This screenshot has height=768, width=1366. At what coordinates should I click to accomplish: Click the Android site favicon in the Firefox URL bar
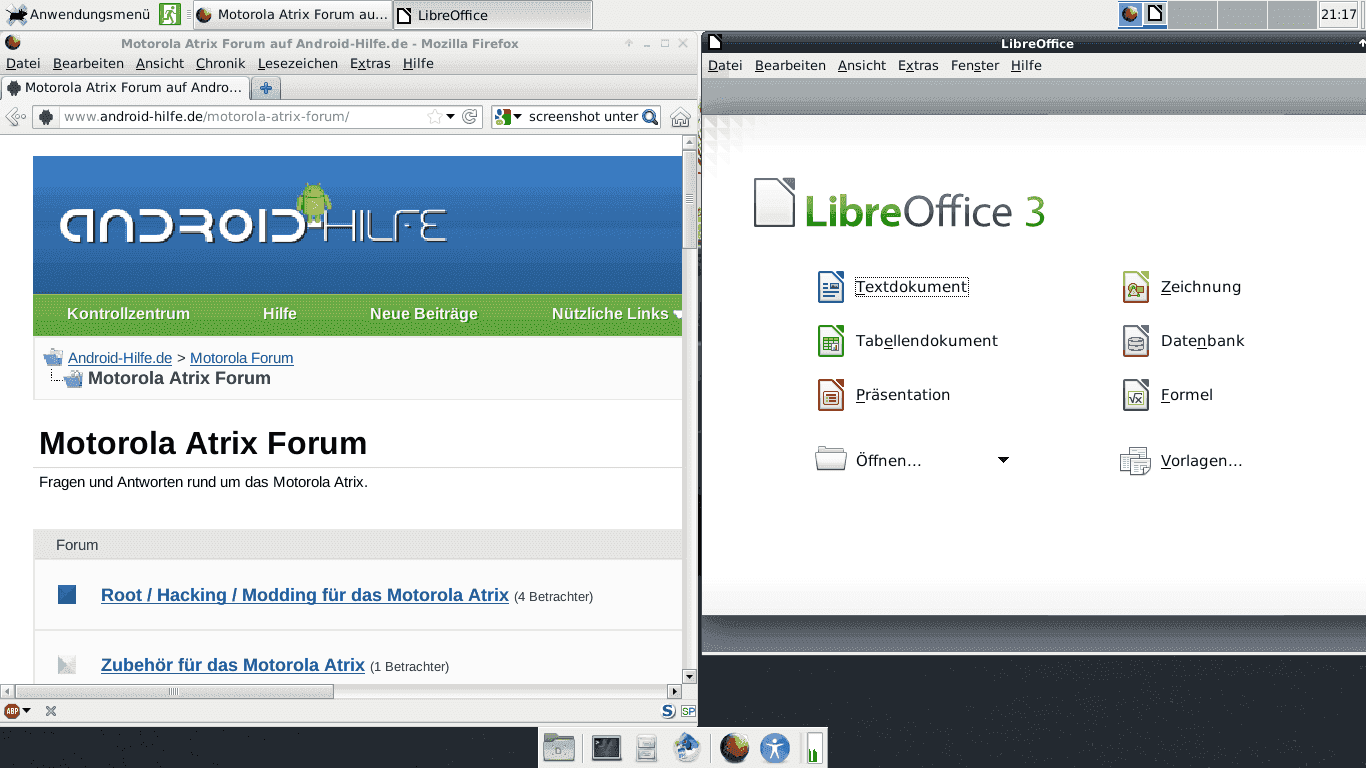tap(45, 117)
